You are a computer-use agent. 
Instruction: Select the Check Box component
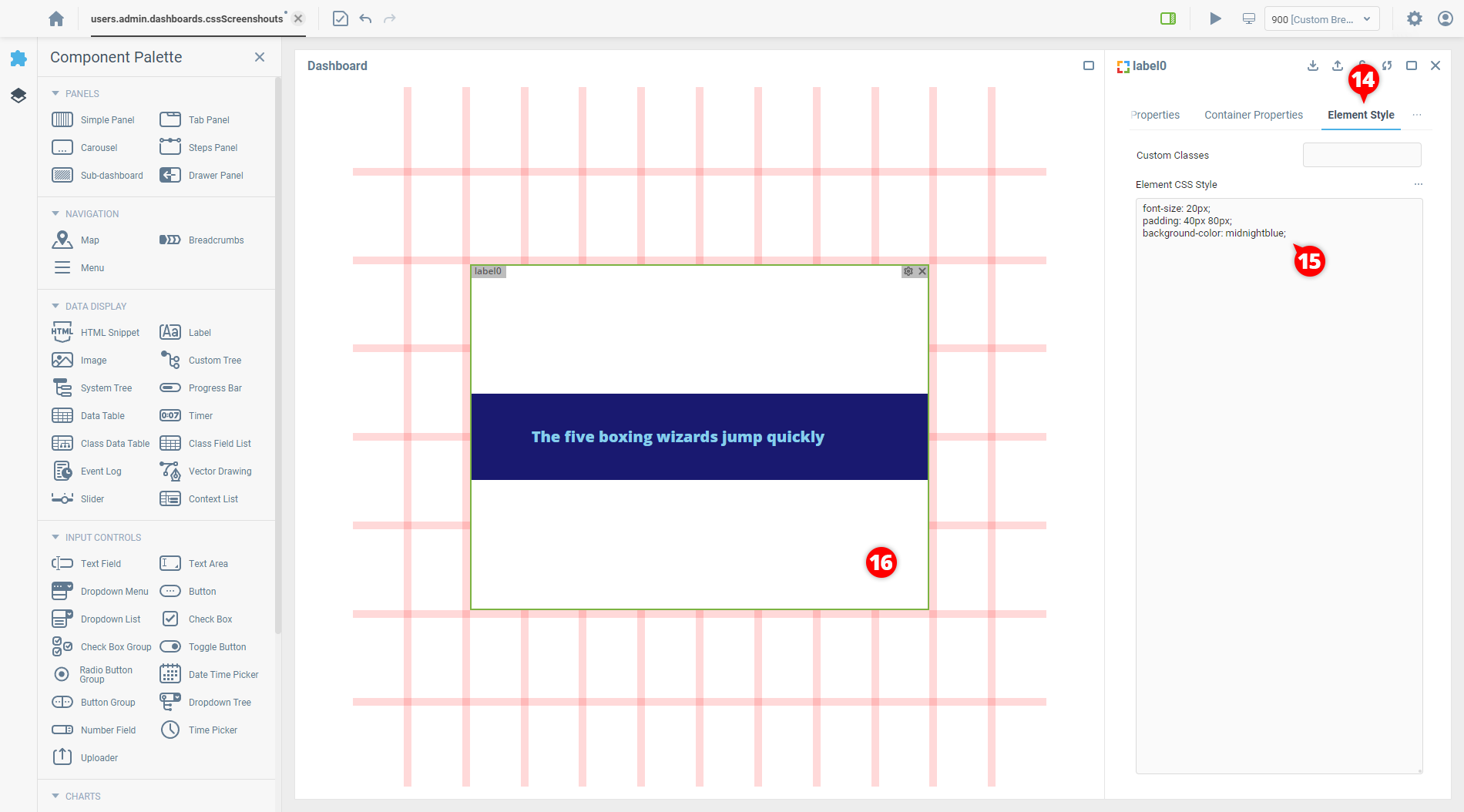(x=210, y=619)
